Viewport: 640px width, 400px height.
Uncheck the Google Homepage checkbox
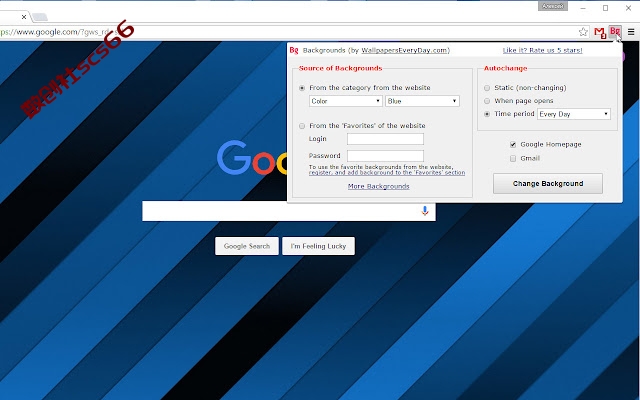[513, 144]
